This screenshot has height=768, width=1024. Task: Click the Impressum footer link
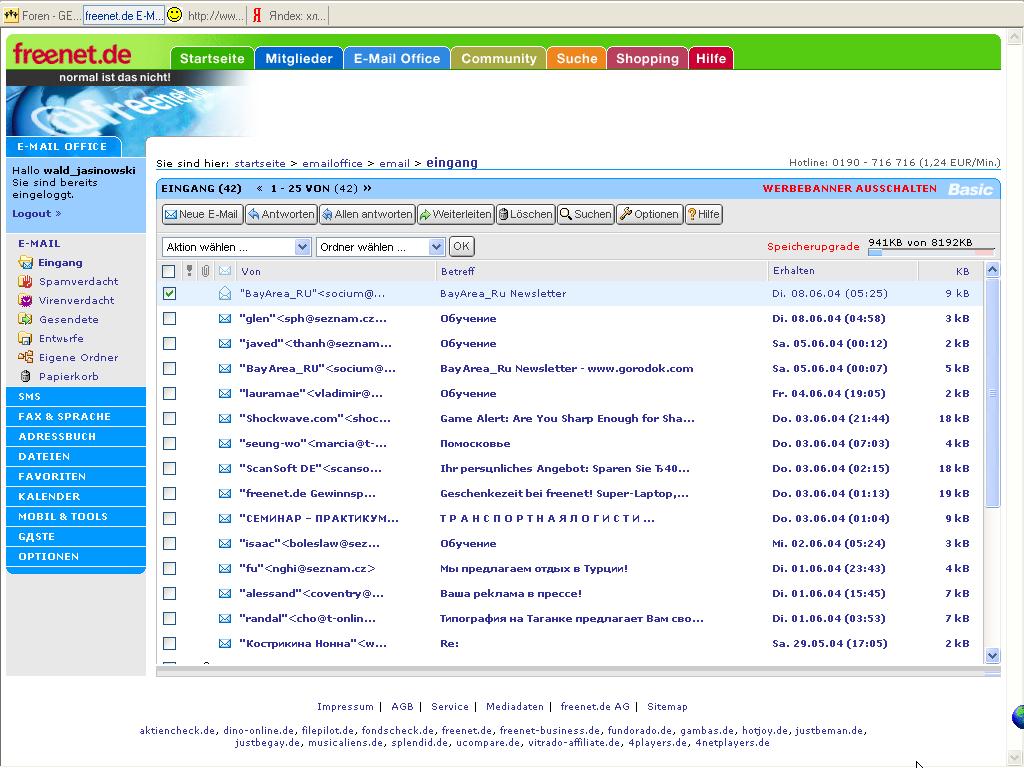pos(345,707)
